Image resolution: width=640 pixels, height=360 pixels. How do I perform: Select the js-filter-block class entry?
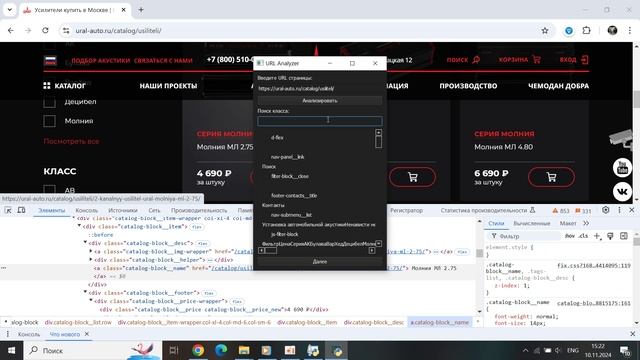coord(284,234)
